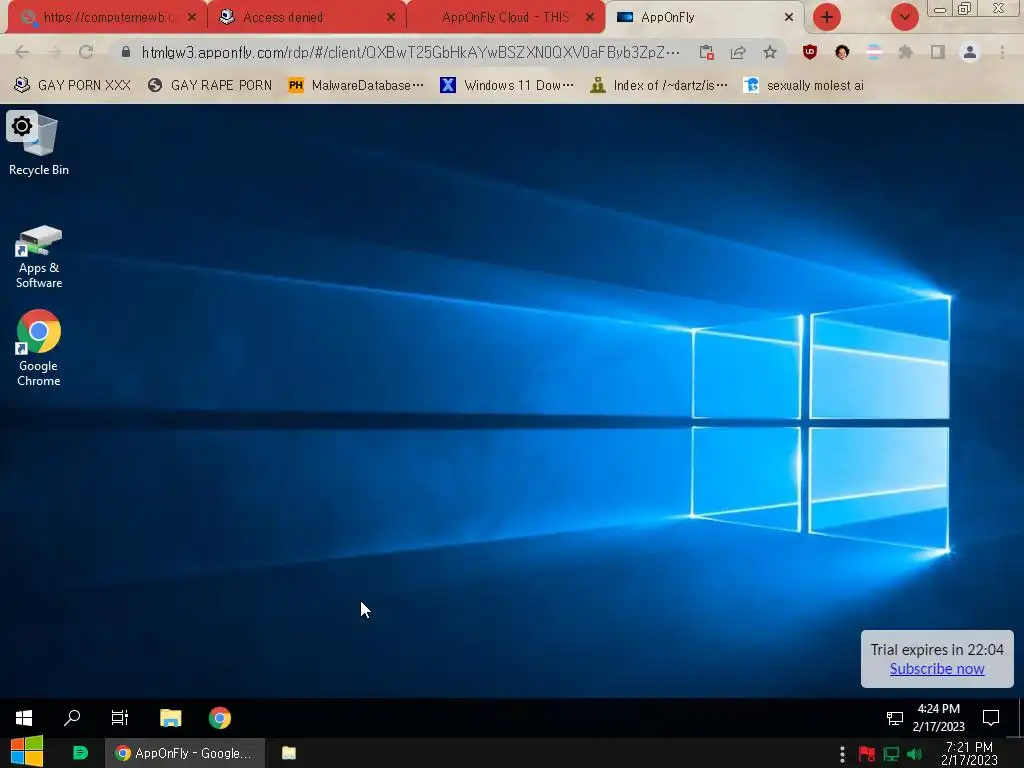Toggle the browser side panel icon
The height and width of the screenshot is (768, 1024).
(x=938, y=52)
